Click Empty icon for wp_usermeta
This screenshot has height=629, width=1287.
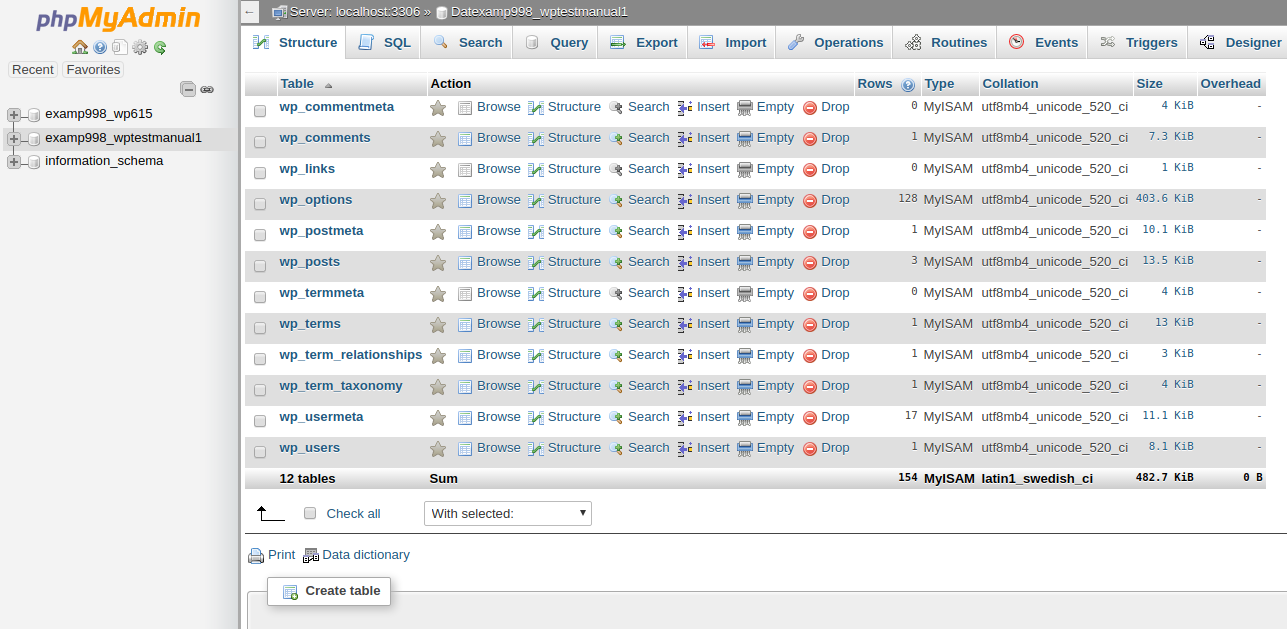[745, 418]
